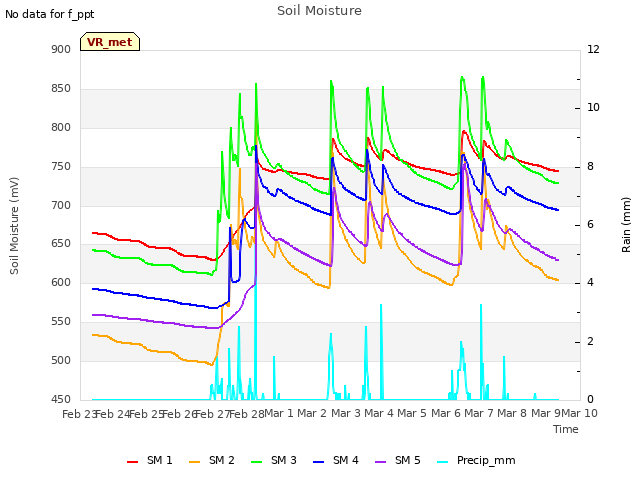Click the 'No data for f_ppt' message
The image size is (640, 480).
pyautogui.click(x=49, y=14)
